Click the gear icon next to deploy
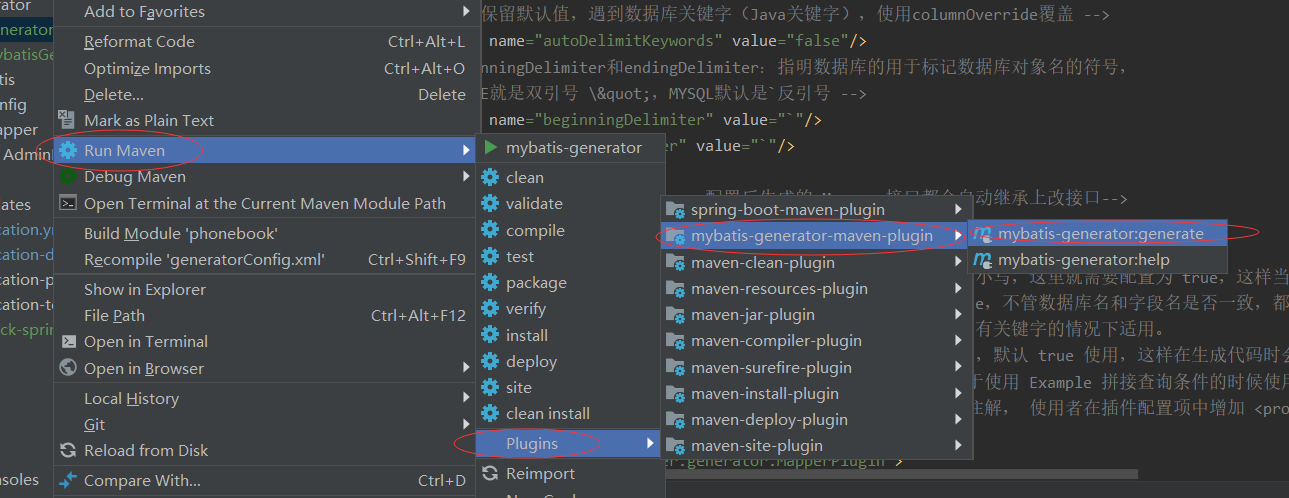This screenshot has width=1289, height=498. (490, 361)
